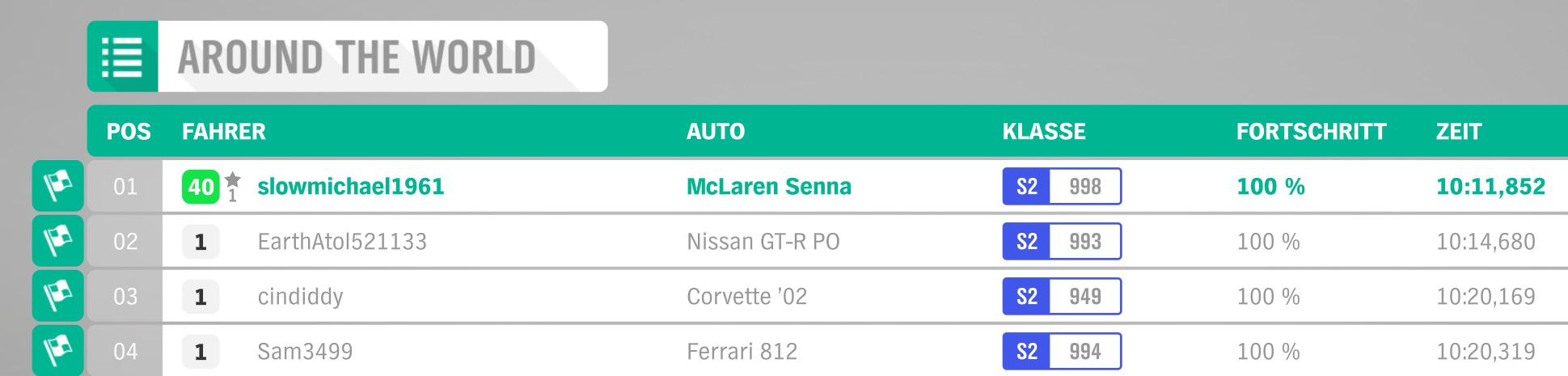
Task: Click the green level 40 badge
Action: 201,187
